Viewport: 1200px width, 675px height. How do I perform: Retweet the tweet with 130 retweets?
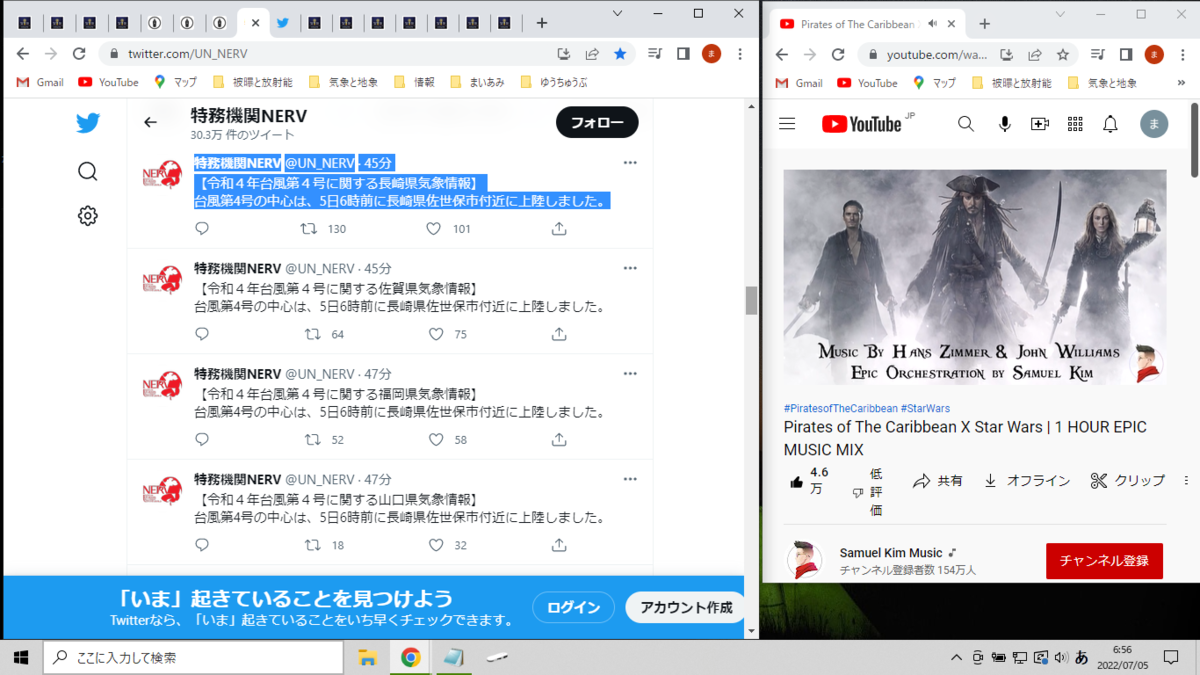coord(311,229)
